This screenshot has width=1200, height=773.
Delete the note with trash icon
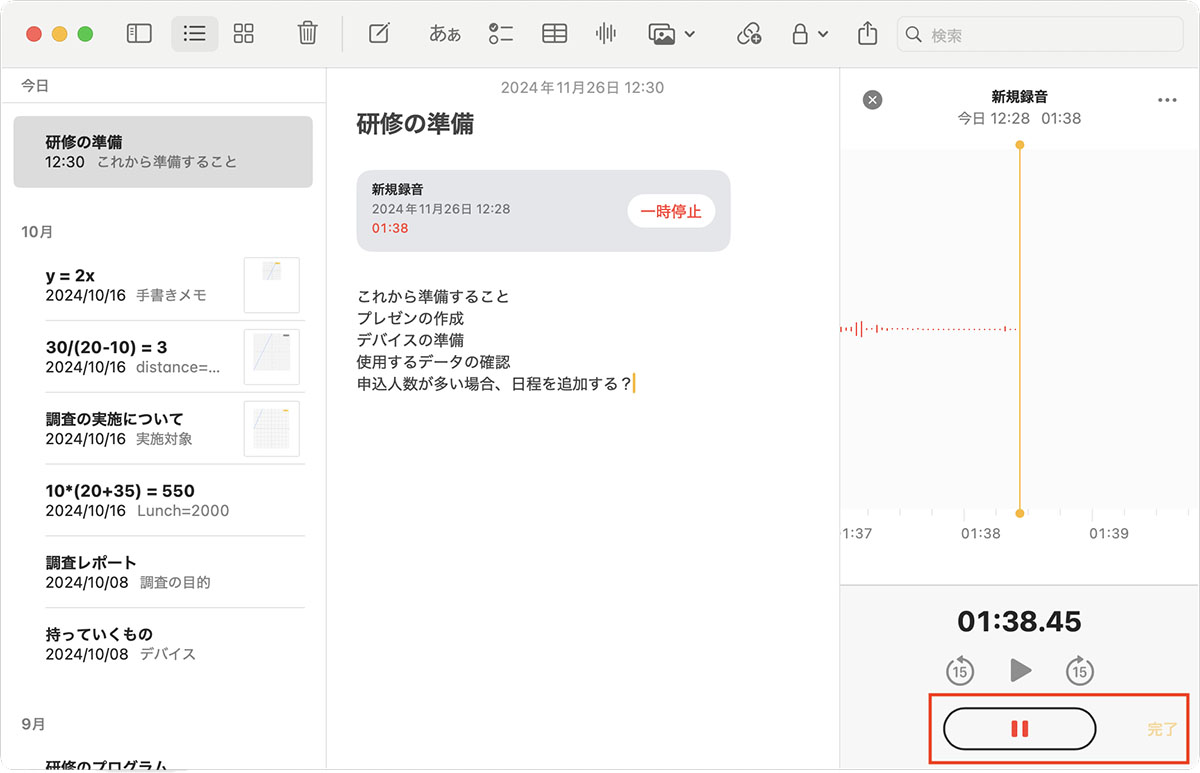coord(308,34)
